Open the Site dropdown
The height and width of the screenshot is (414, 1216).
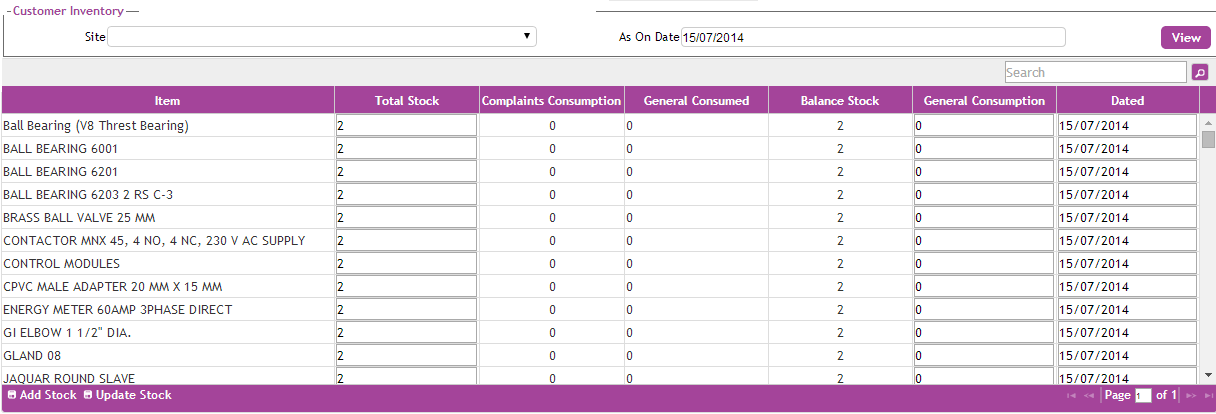pyautogui.click(x=321, y=37)
